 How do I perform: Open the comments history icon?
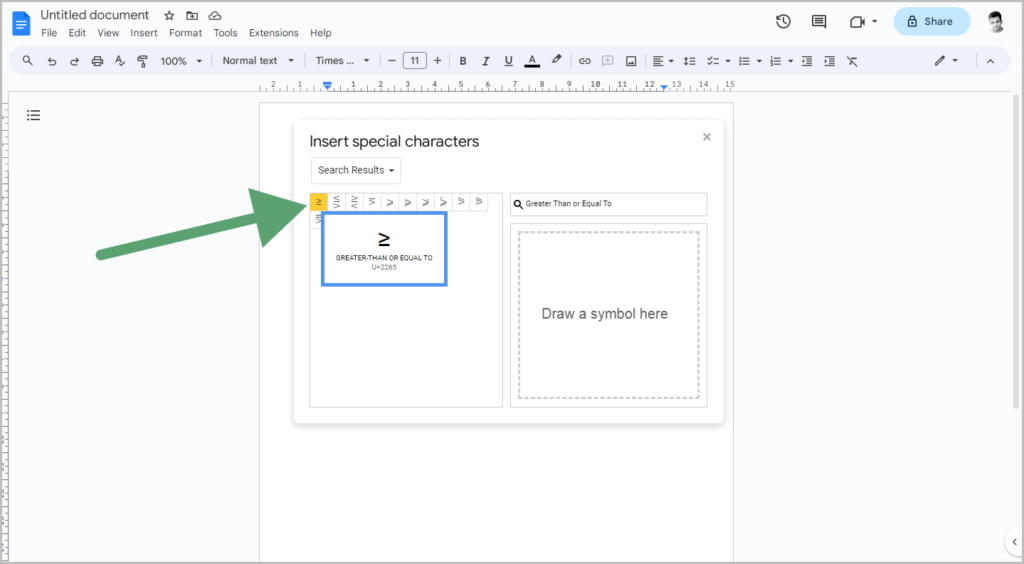(x=818, y=22)
